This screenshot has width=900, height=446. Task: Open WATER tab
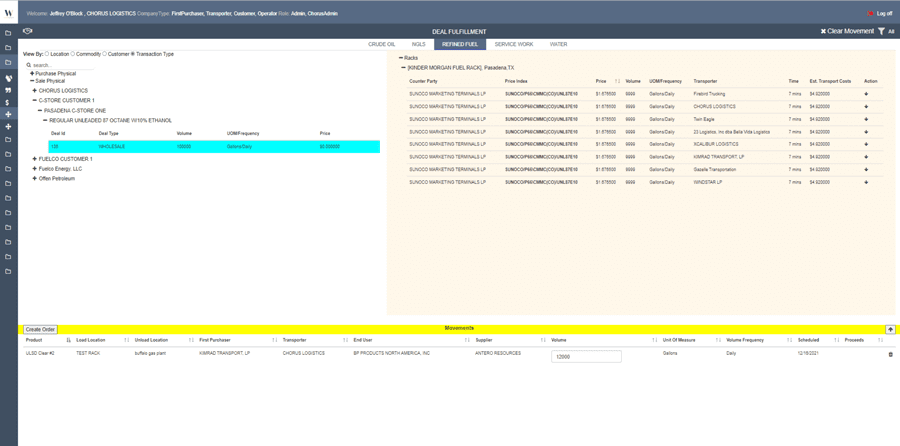pyautogui.click(x=558, y=44)
